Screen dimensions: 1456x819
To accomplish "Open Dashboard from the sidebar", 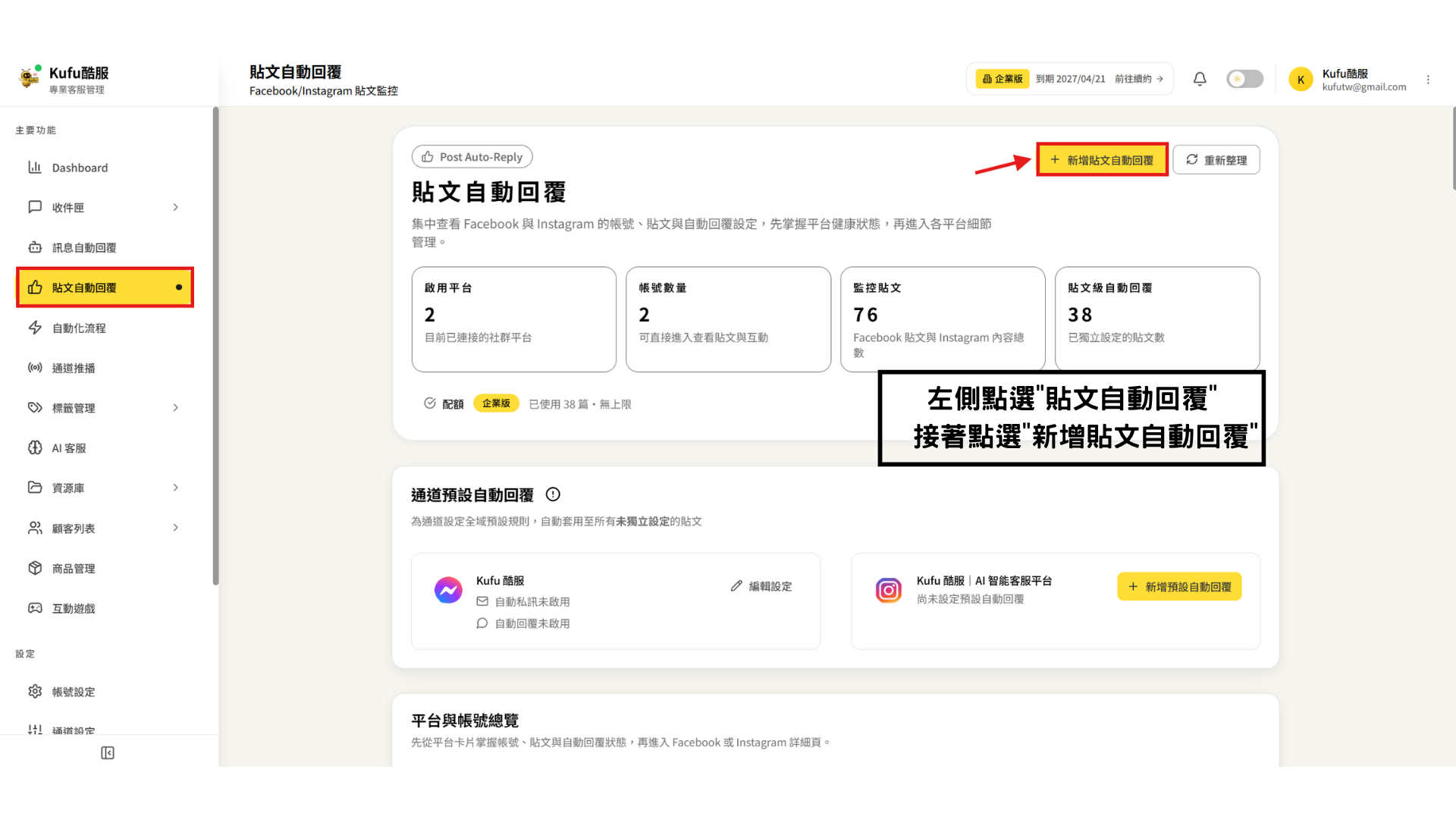I will (x=105, y=168).
